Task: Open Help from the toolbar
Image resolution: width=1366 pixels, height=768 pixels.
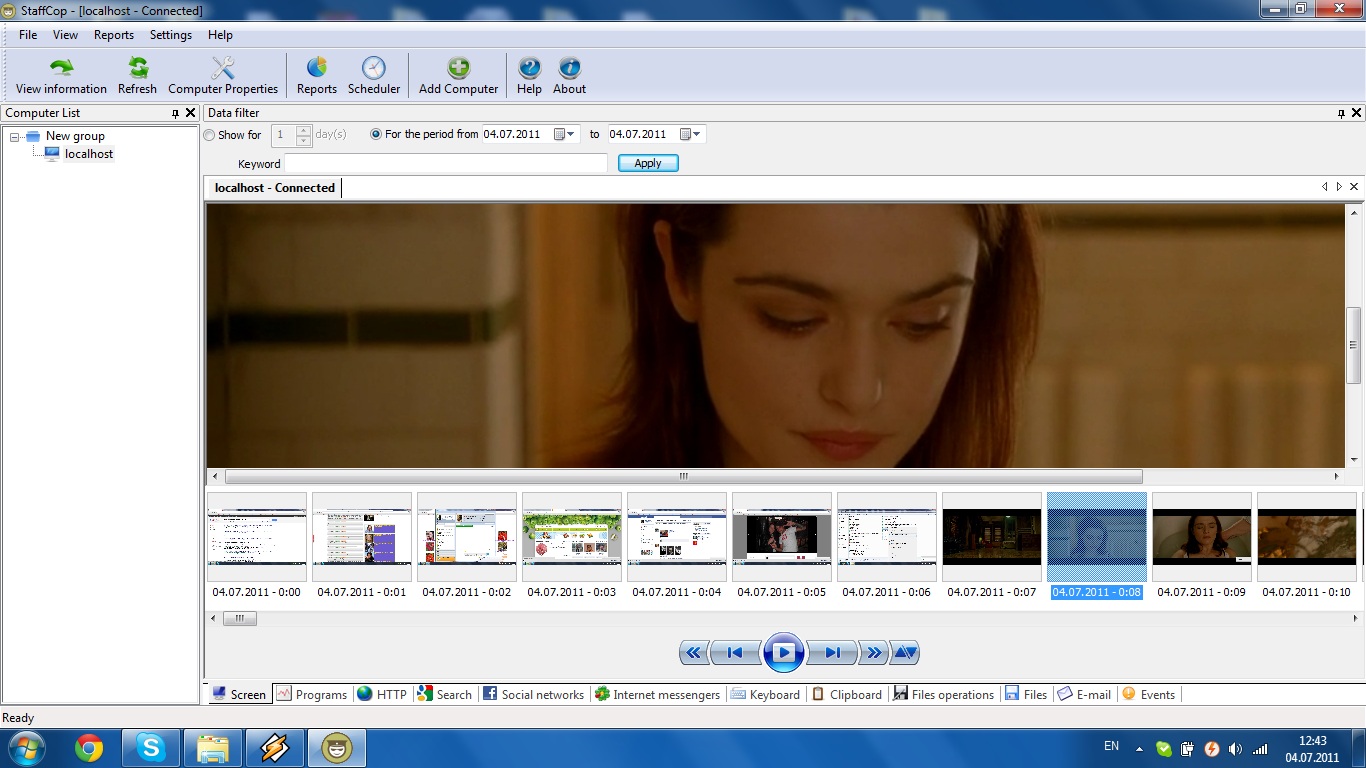Action: [x=529, y=76]
